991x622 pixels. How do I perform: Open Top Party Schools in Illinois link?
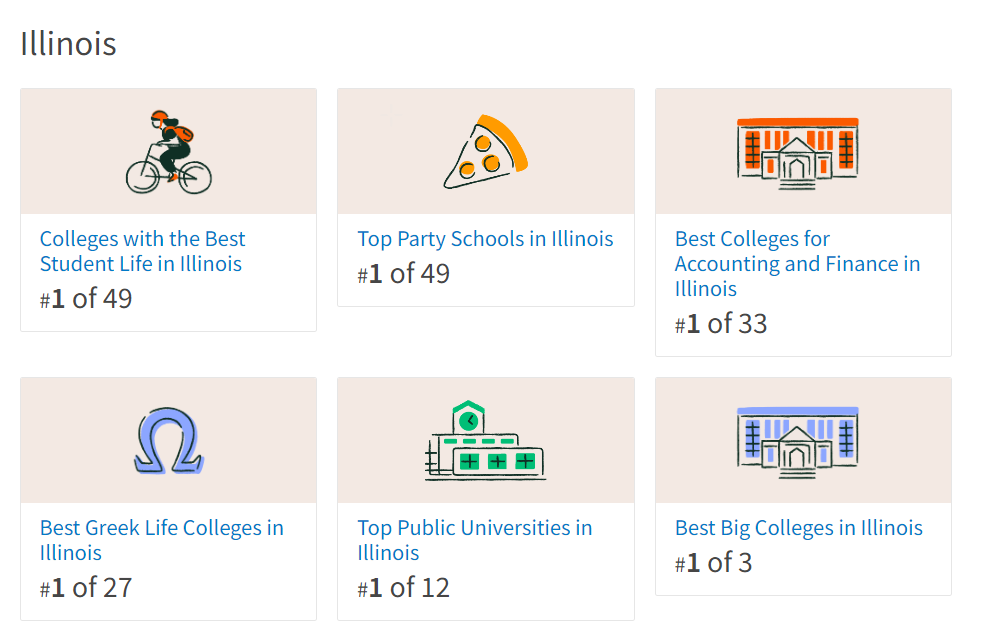pos(485,239)
